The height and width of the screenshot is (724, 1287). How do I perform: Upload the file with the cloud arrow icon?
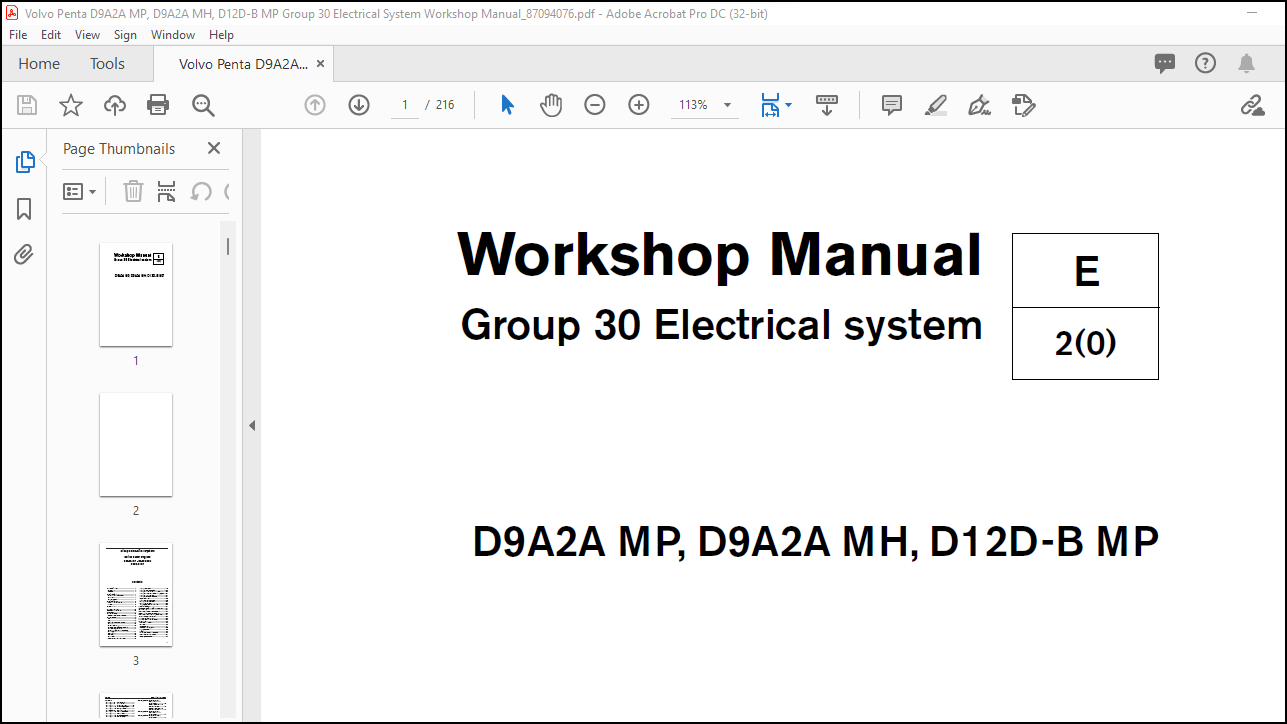click(x=115, y=105)
